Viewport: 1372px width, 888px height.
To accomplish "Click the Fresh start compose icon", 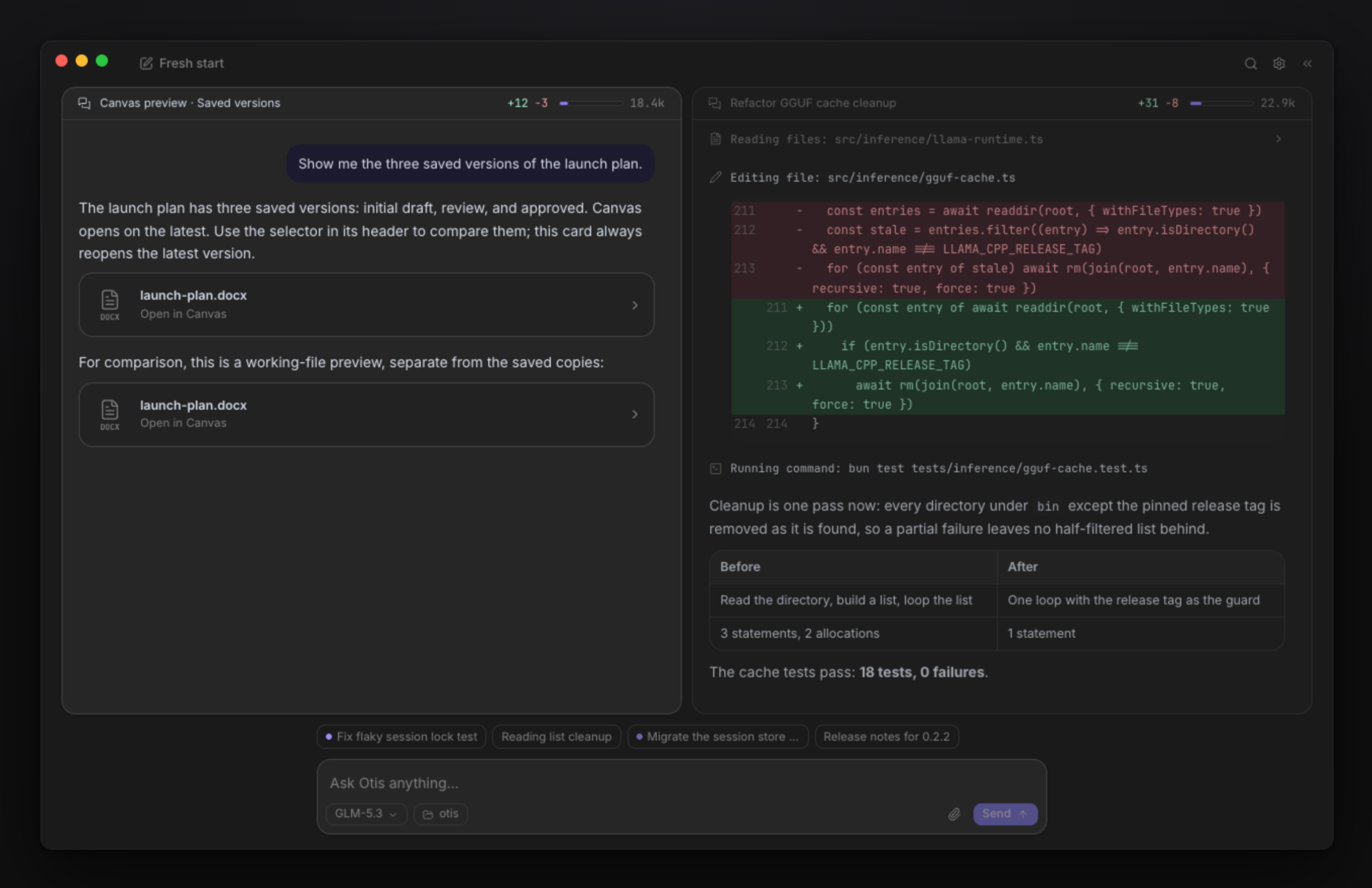I will pyautogui.click(x=146, y=64).
